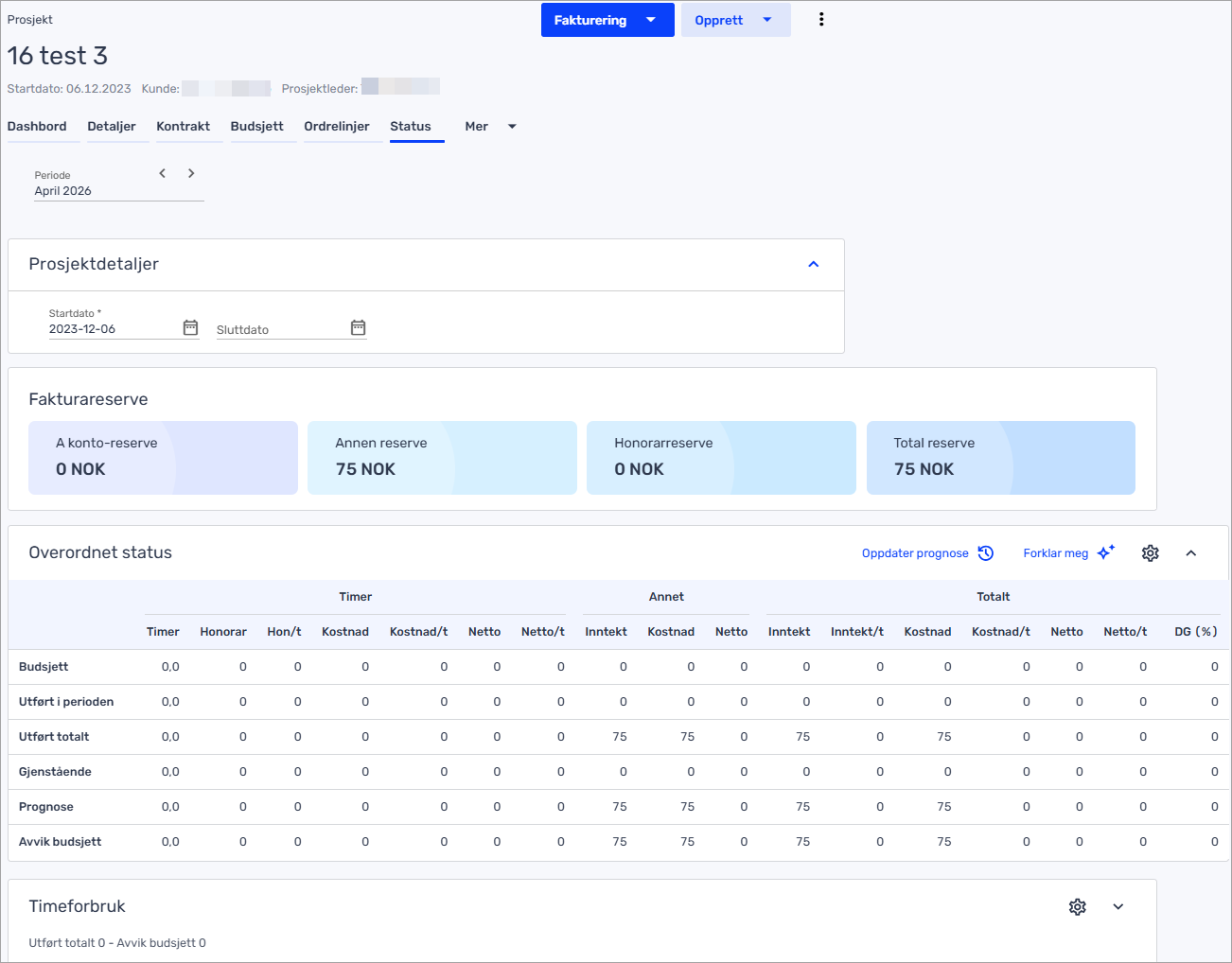
Task: Open Timeforbruk settings gear
Action: [1077, 907]
